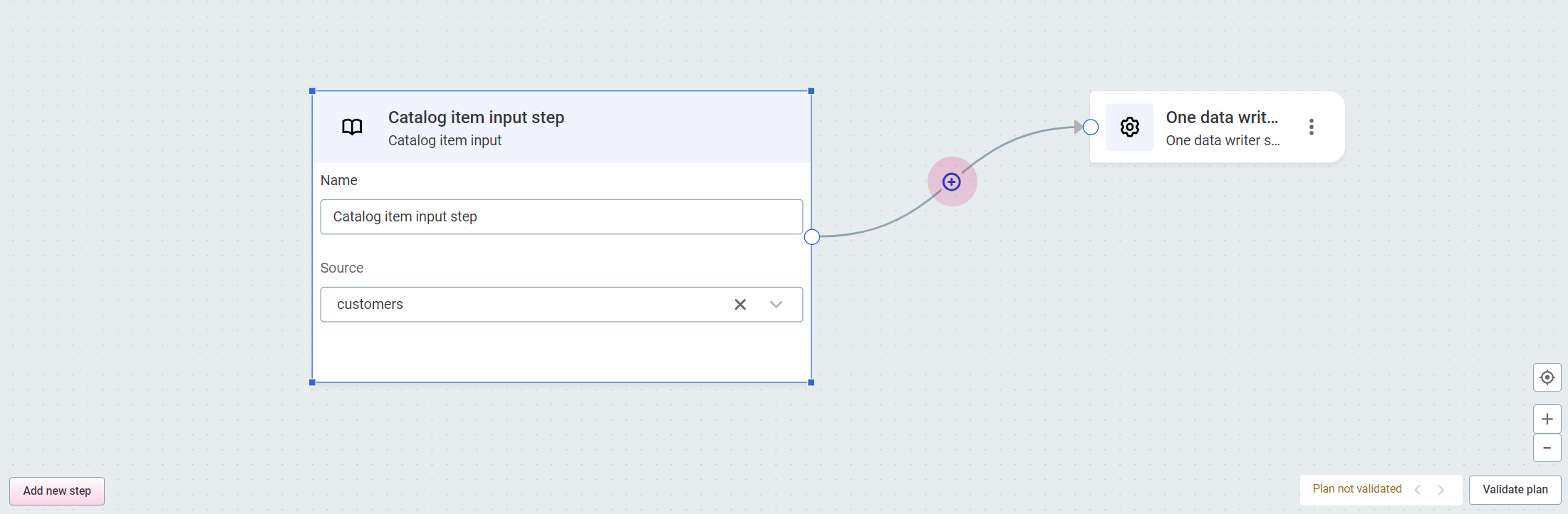Click the Catalog item input step header title
This screenshot has width=1568, height=514.
click(476, 117)
